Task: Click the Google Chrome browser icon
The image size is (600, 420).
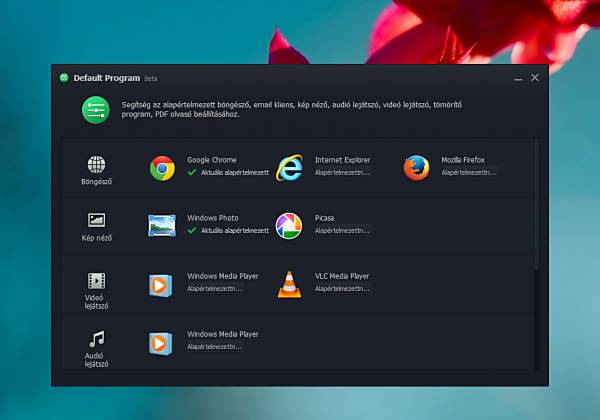Action: point(162,168)
